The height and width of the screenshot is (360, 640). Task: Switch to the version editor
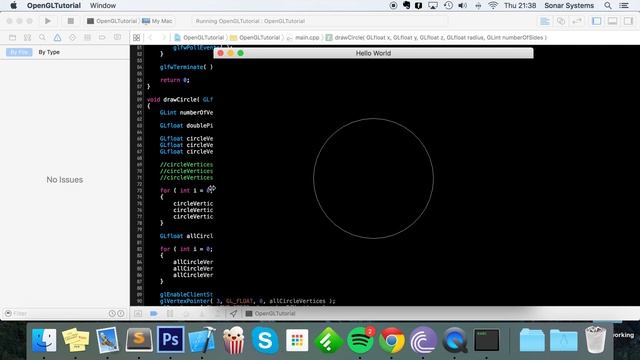(577, 21)
